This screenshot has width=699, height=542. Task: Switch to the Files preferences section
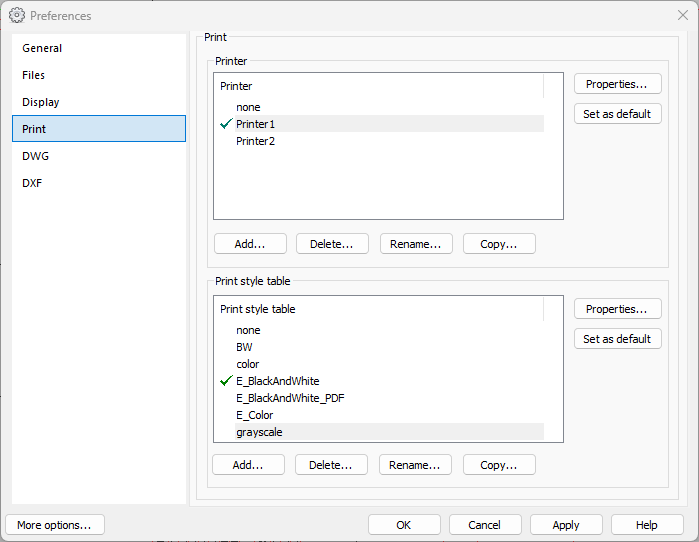point(34,75)
